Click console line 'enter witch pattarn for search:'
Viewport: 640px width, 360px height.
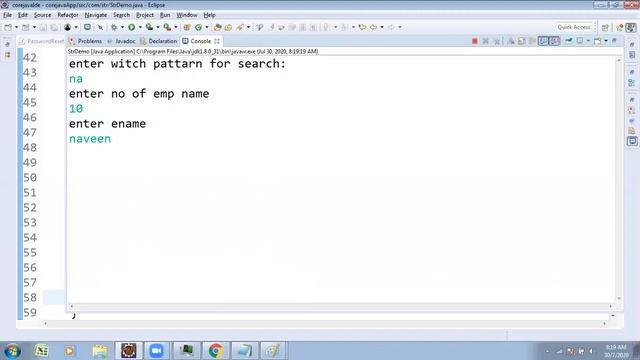[x=177, y=64]
